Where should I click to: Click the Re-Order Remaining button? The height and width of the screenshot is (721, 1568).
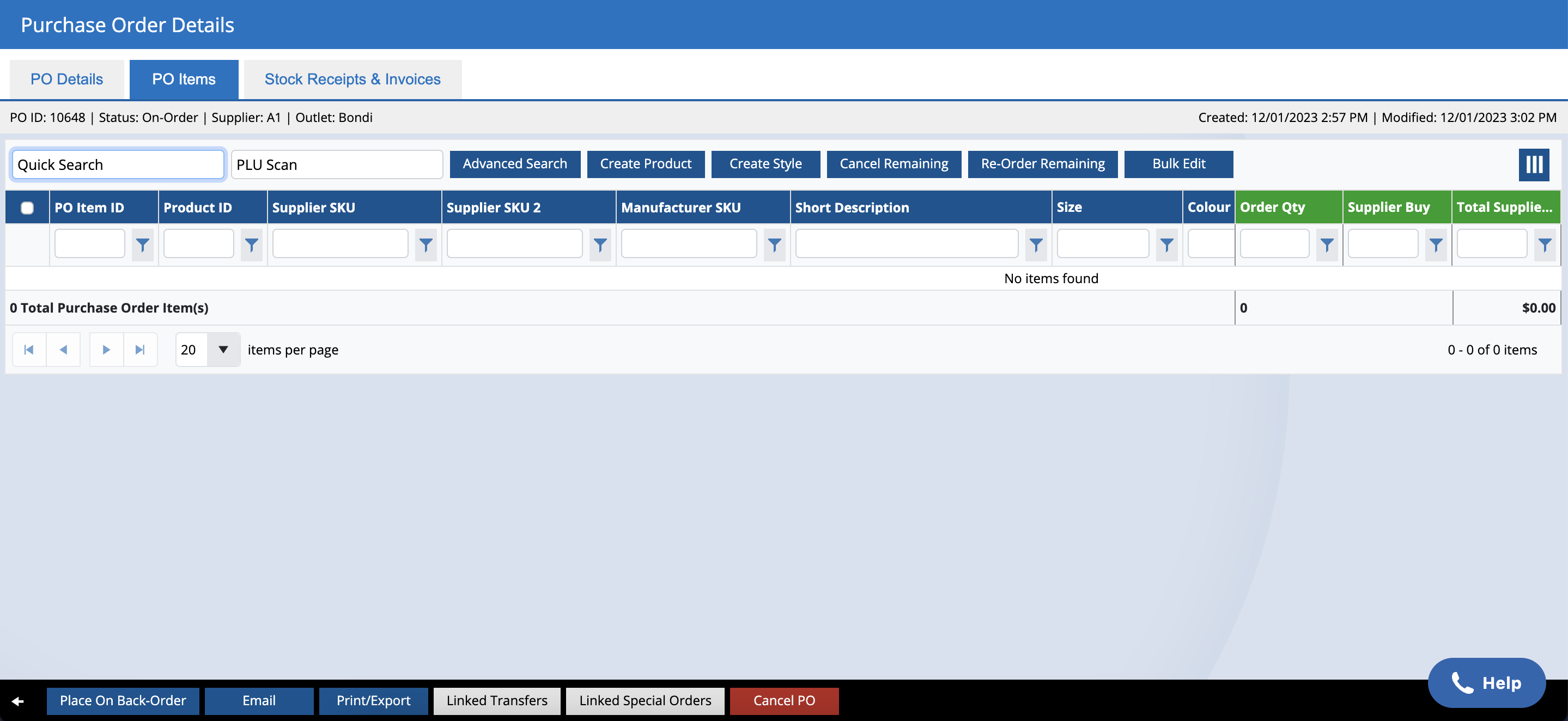[1043, 164]
